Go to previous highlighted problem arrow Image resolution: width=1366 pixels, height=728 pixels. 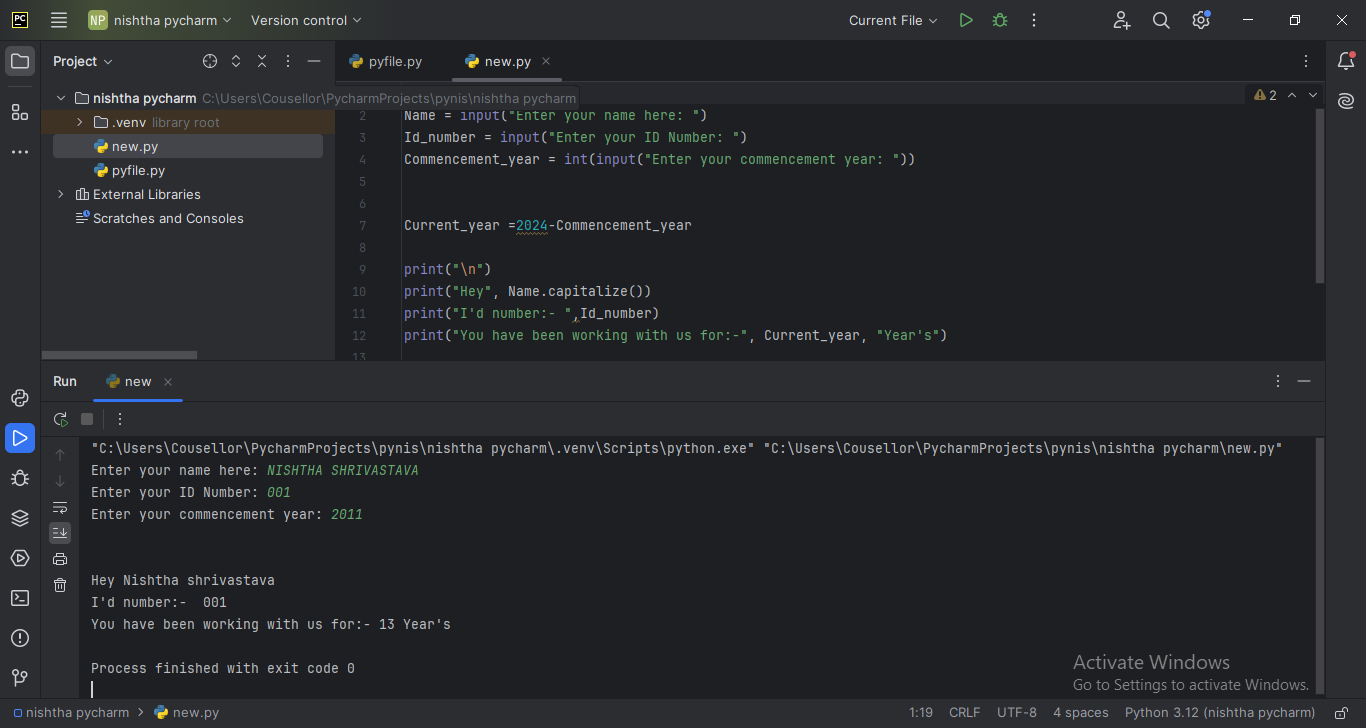(1292, 95)
